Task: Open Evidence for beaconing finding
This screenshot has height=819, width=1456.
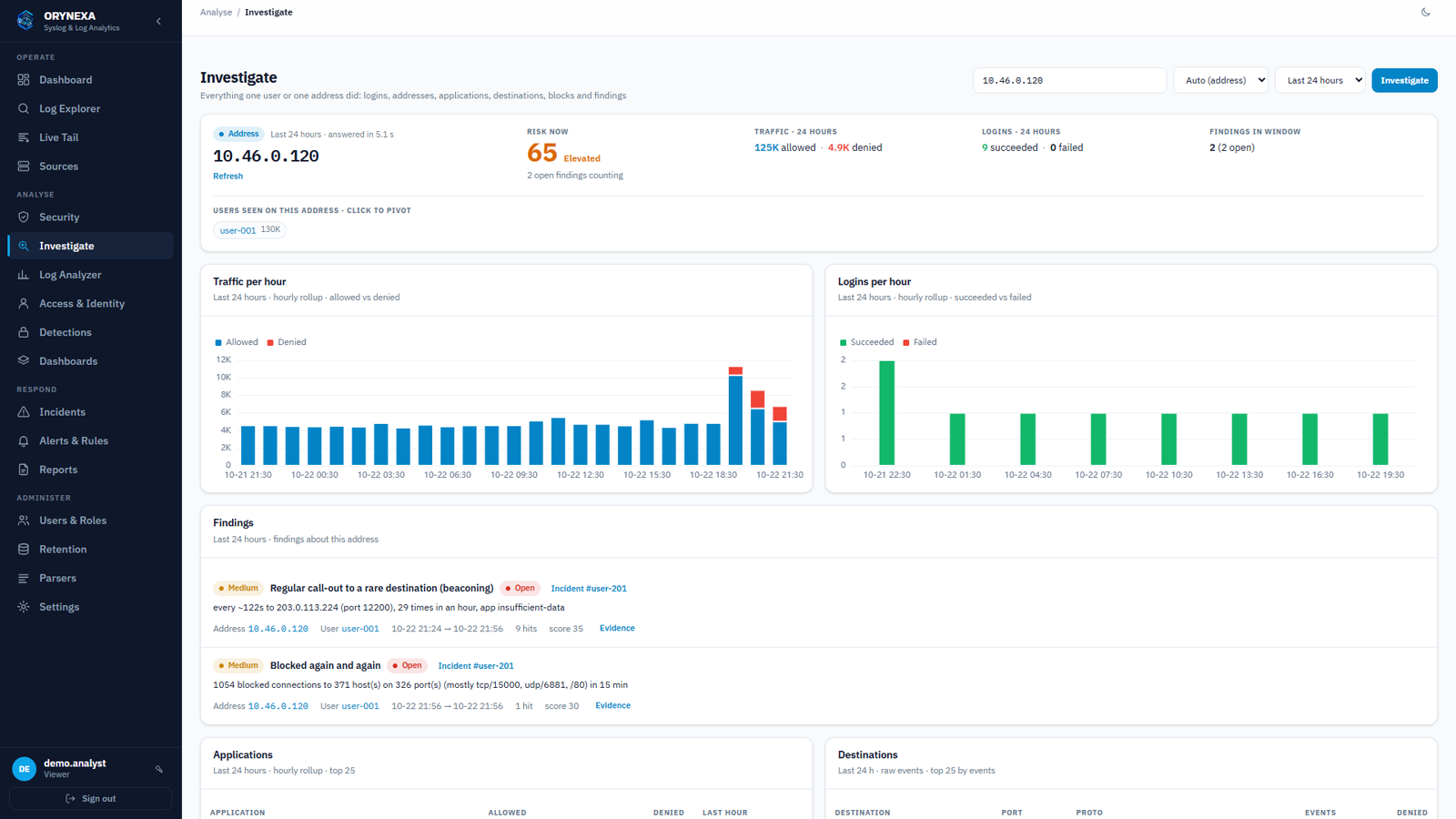Action: [x=617, y=629]
